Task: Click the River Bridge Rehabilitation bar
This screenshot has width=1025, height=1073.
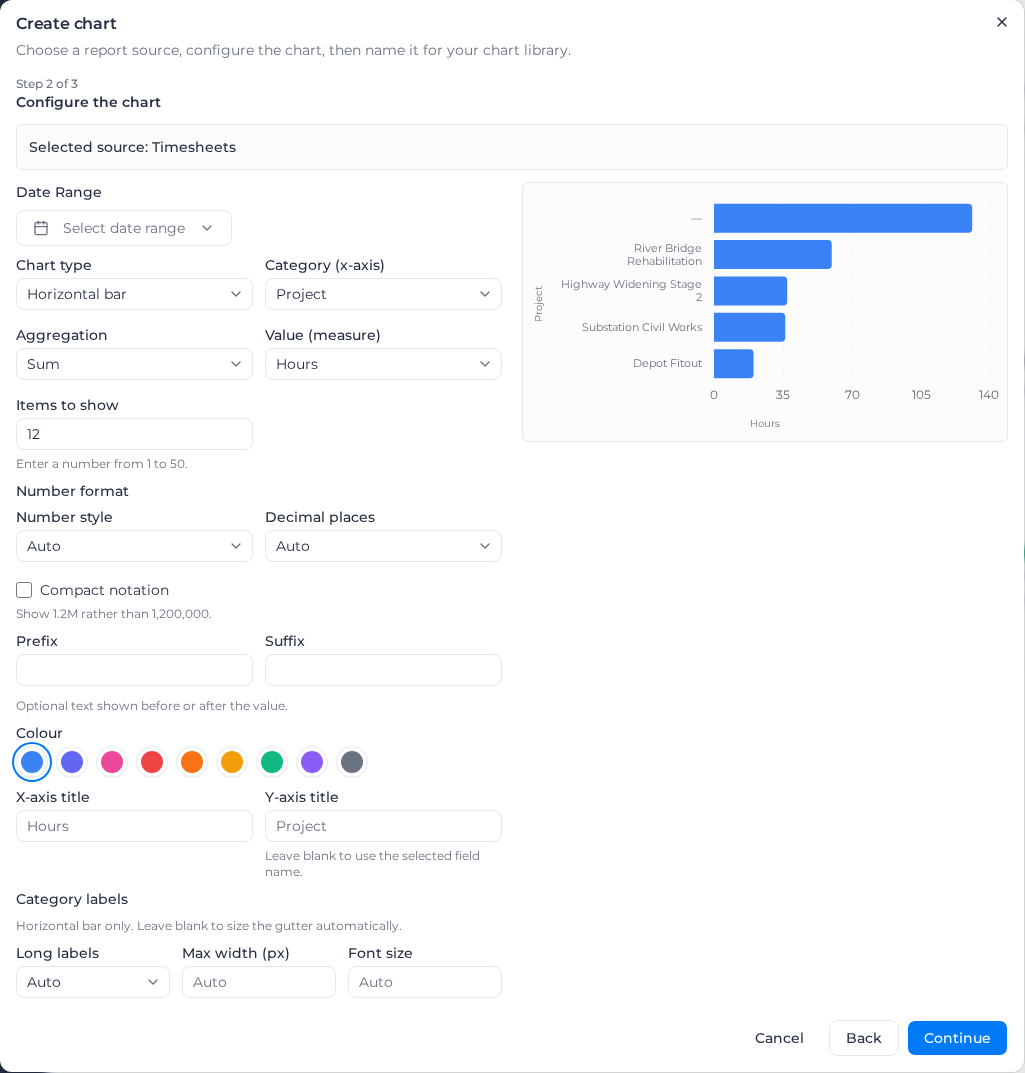Action: [773, 255]
